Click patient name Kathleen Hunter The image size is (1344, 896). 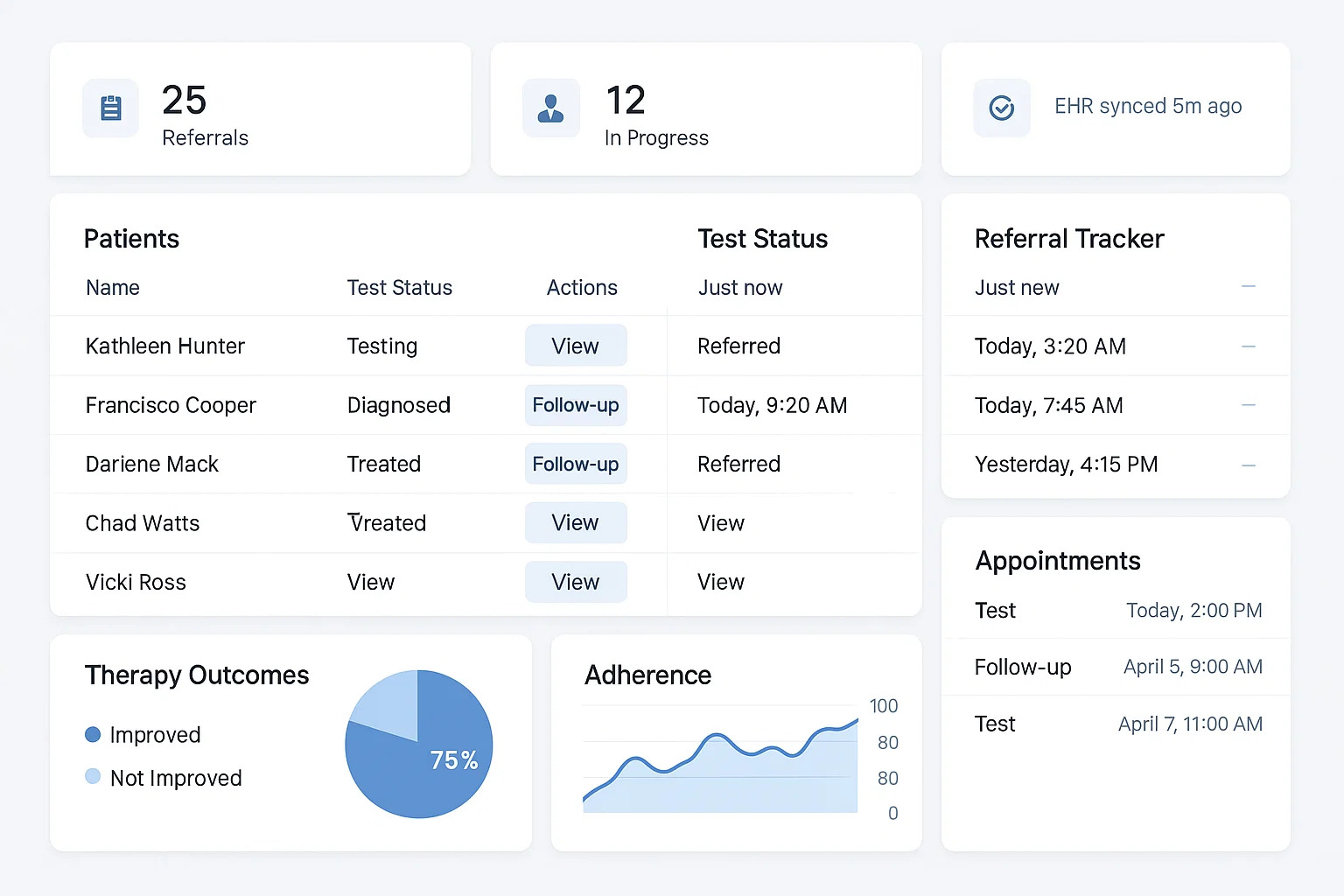point(164,346)
